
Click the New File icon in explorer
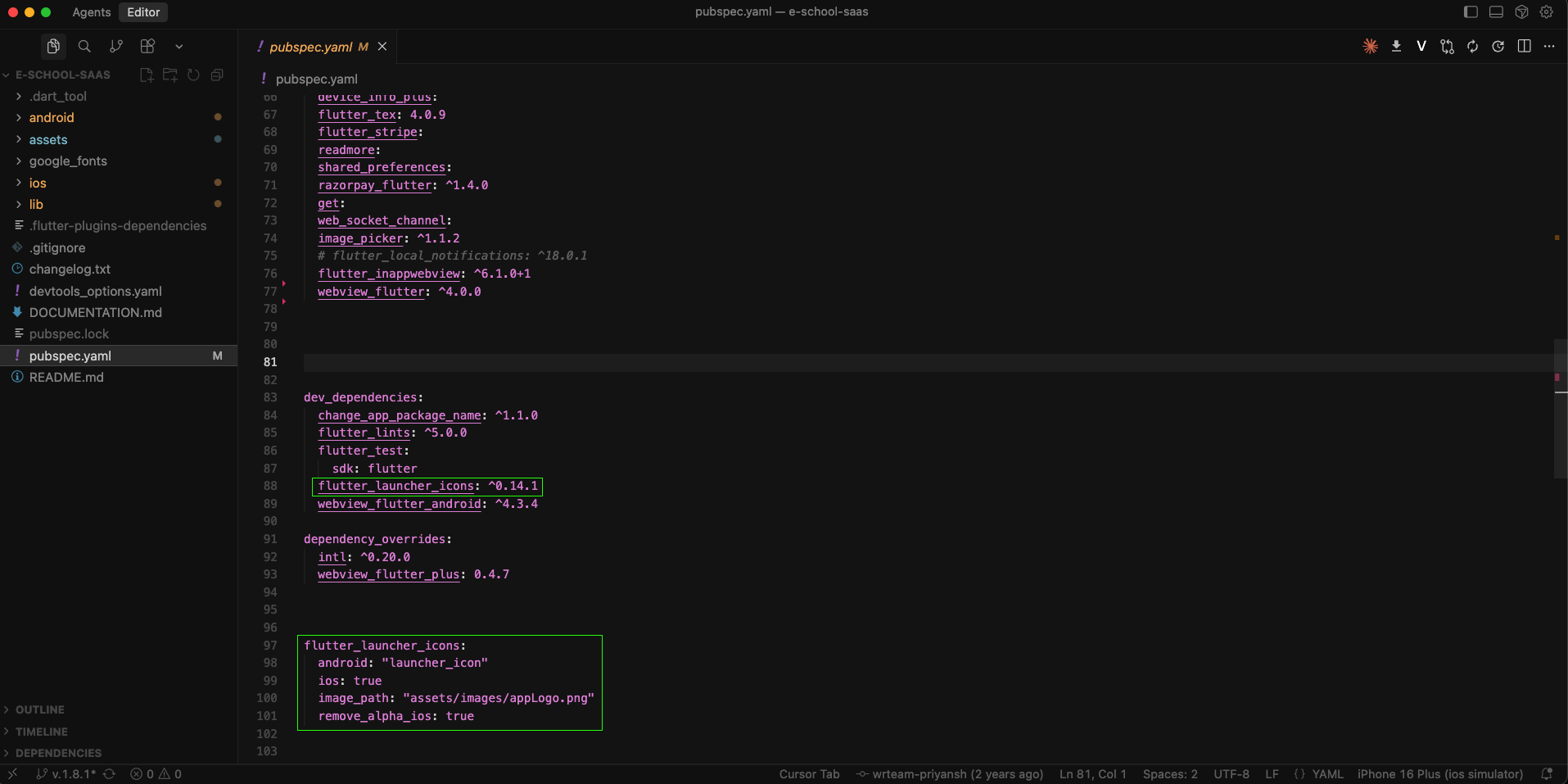(147, 75)
